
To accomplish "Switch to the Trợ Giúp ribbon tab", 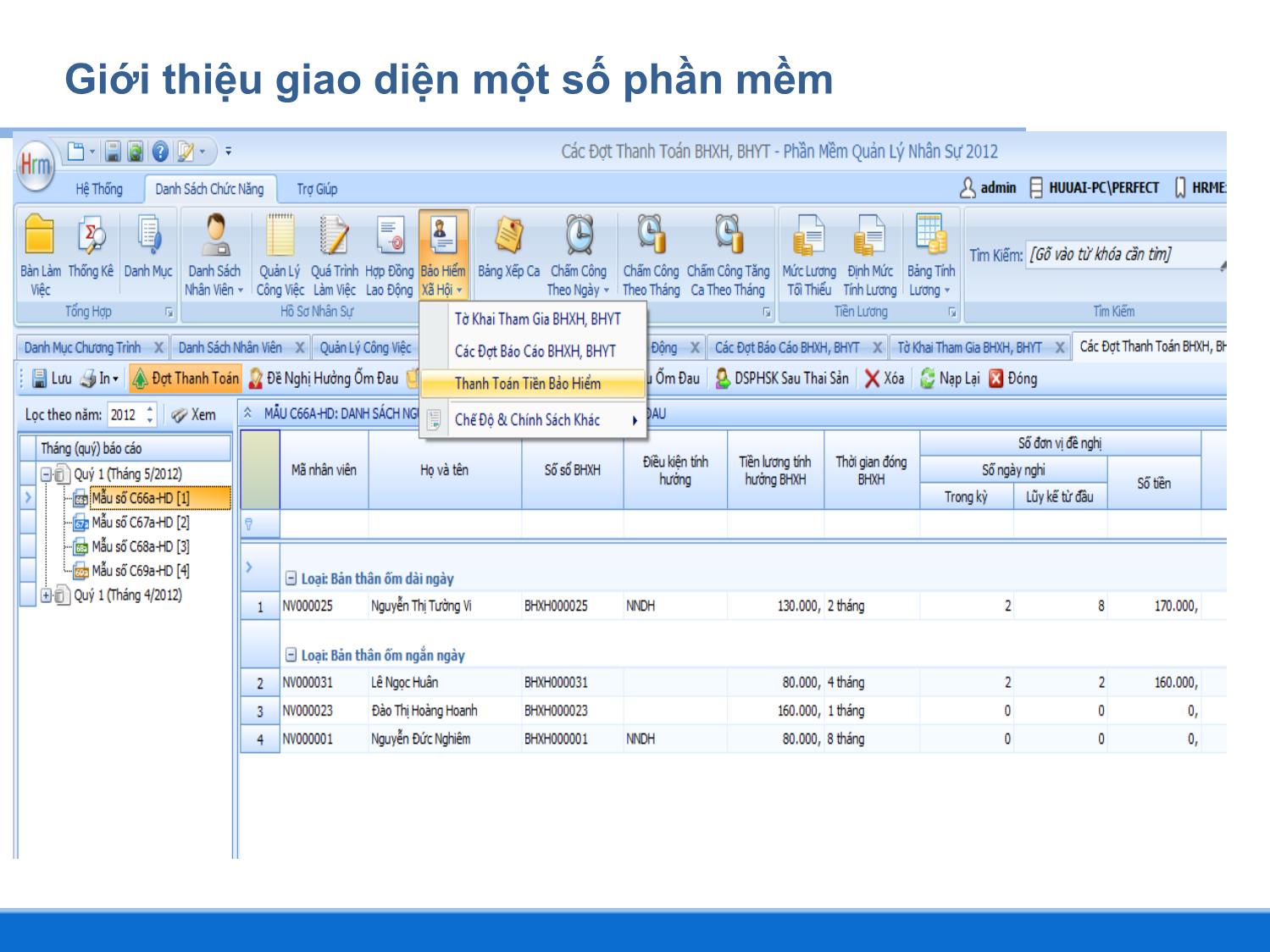I will click(x=317, y=189).
